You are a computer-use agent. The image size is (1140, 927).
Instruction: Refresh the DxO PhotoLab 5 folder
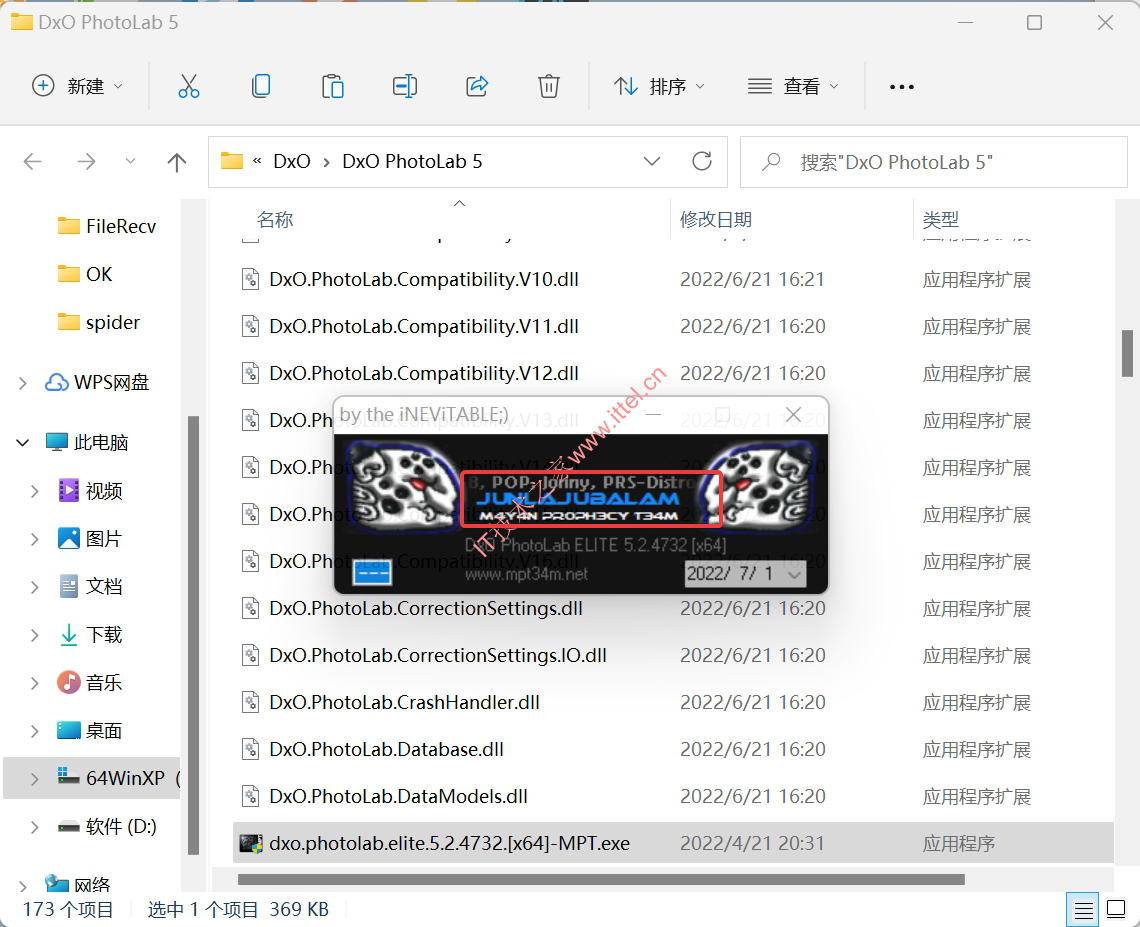(702, 161)
